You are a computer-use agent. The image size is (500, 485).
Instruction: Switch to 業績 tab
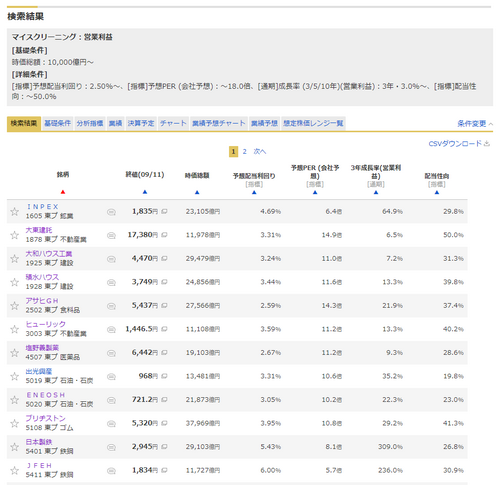(115, 123)
